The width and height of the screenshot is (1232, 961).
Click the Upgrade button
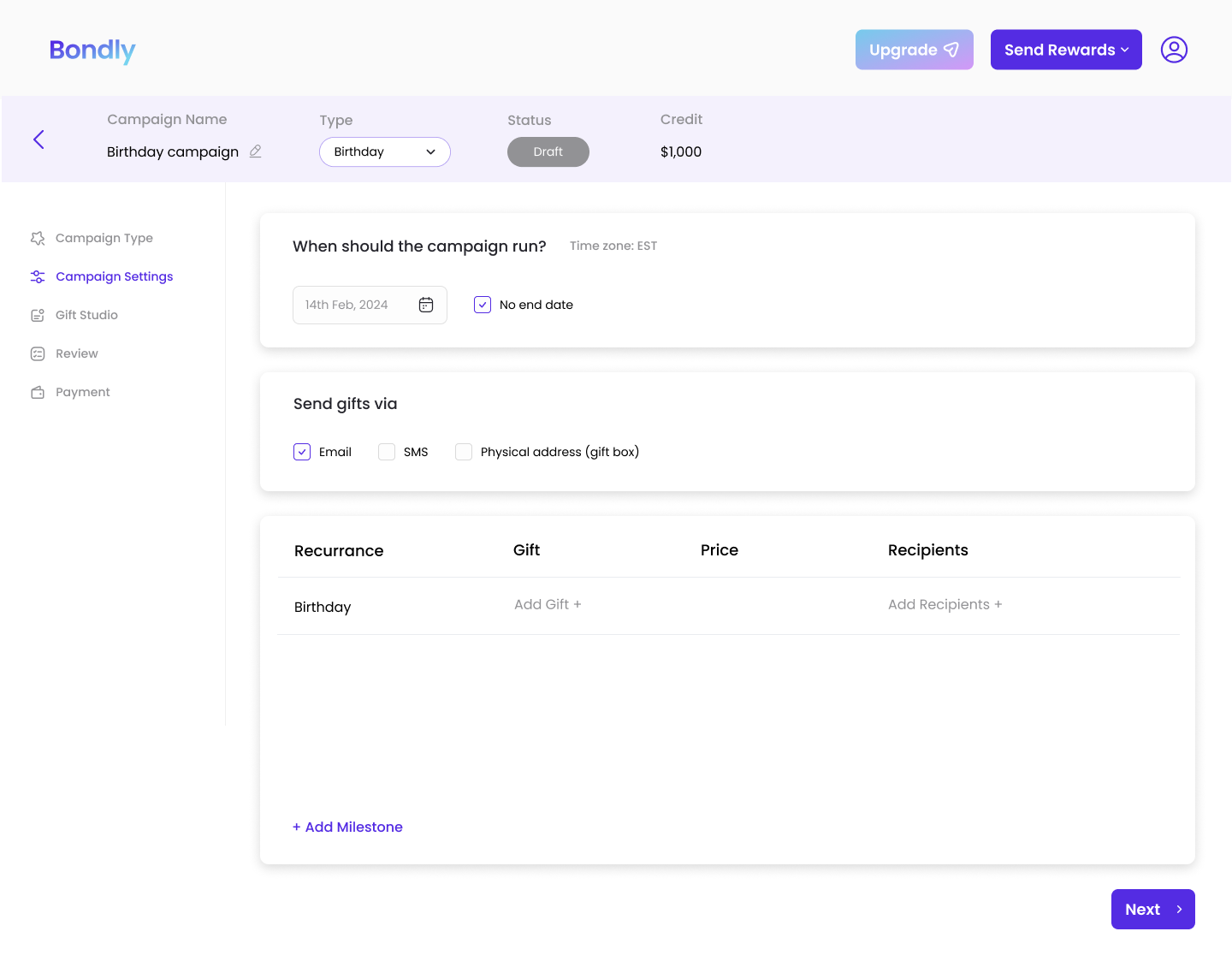pyautogui.click(x=915, y=50)
